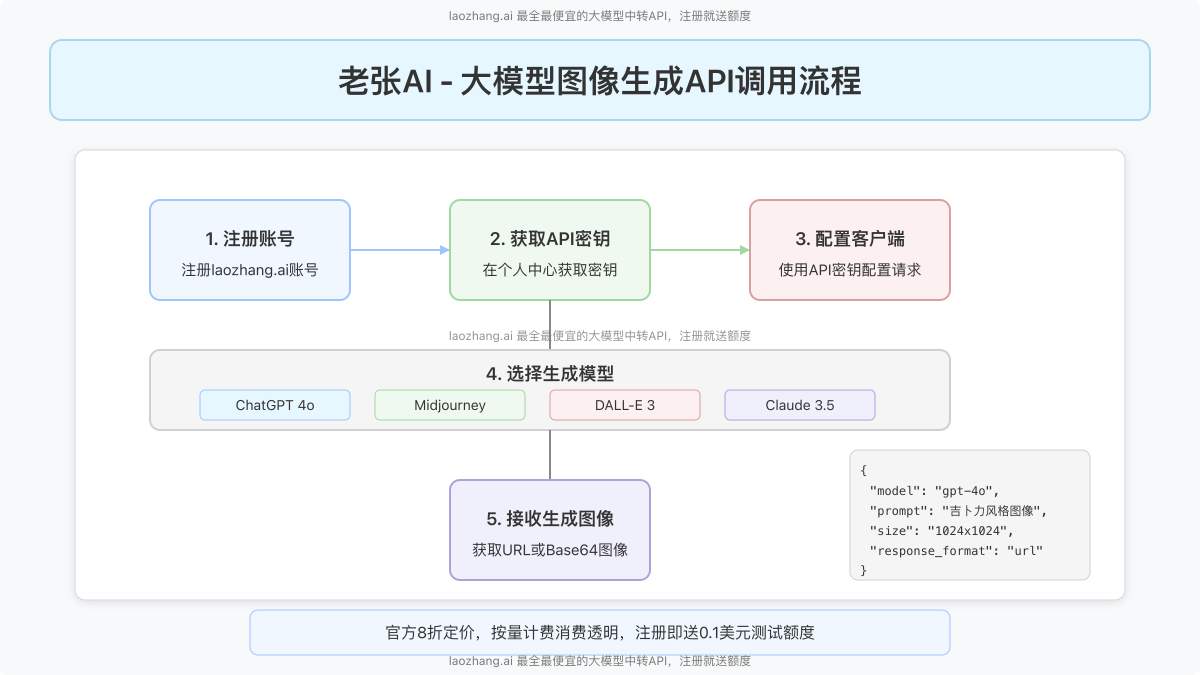The image size is (1200, 675).
Task: Select the '1. 注册账号' step box
Action: click(250, 250)
